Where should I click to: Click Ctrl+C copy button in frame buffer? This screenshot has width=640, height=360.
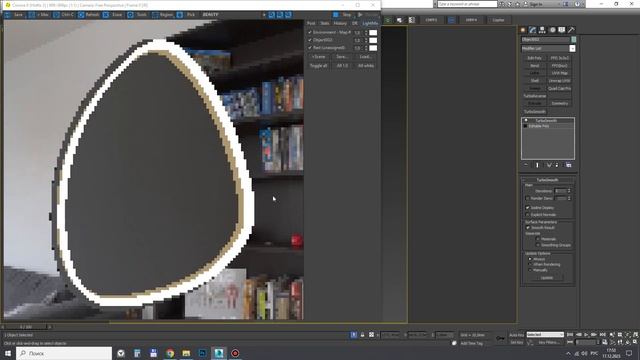click(x=64, y=15)
